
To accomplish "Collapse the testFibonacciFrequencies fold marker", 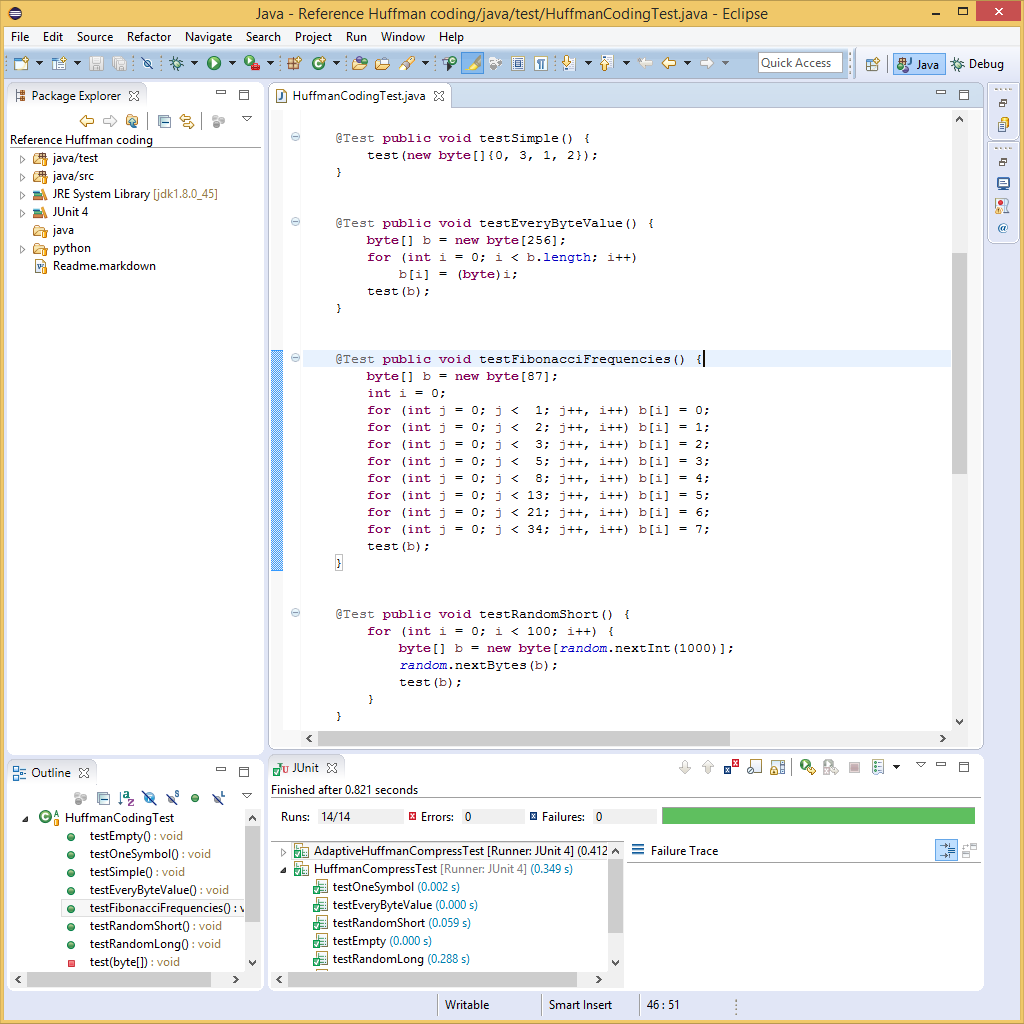I will tap(295, 357).
